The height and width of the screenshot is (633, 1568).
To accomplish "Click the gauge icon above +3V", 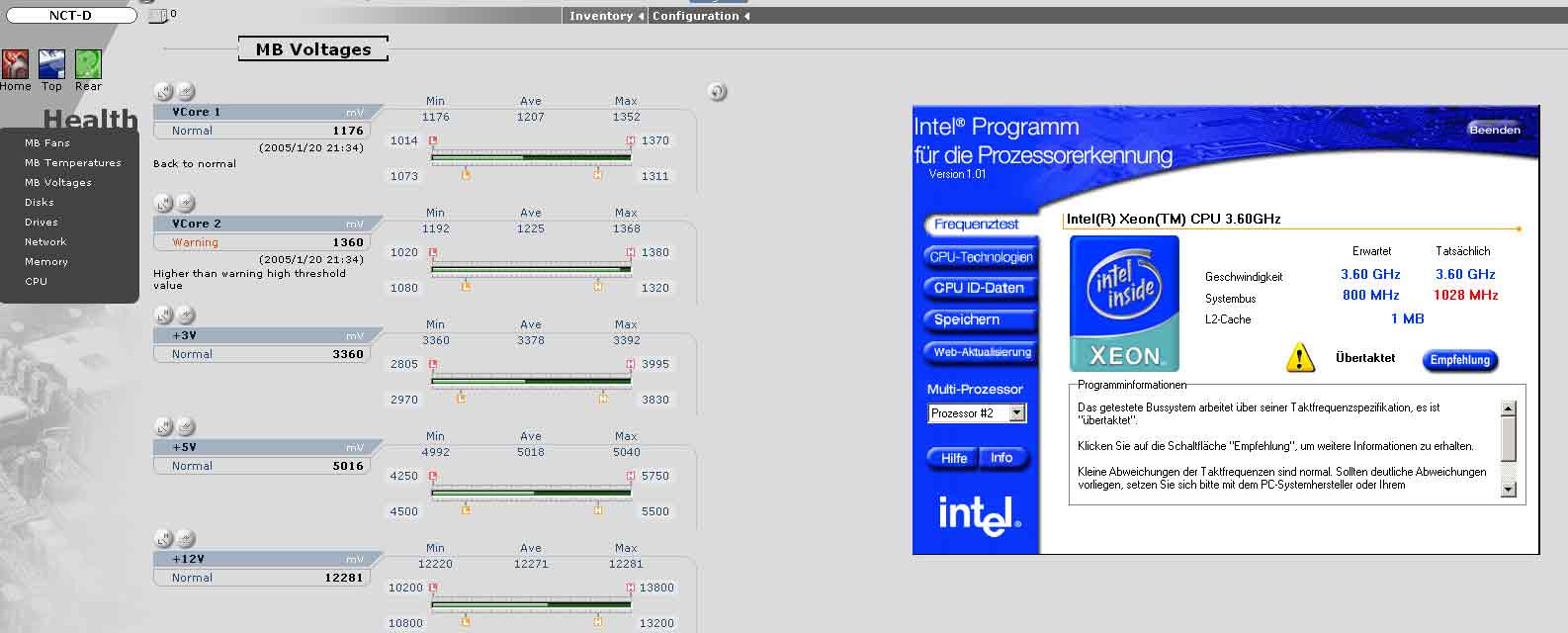I will pyautogui.click(x=164, y=315).
